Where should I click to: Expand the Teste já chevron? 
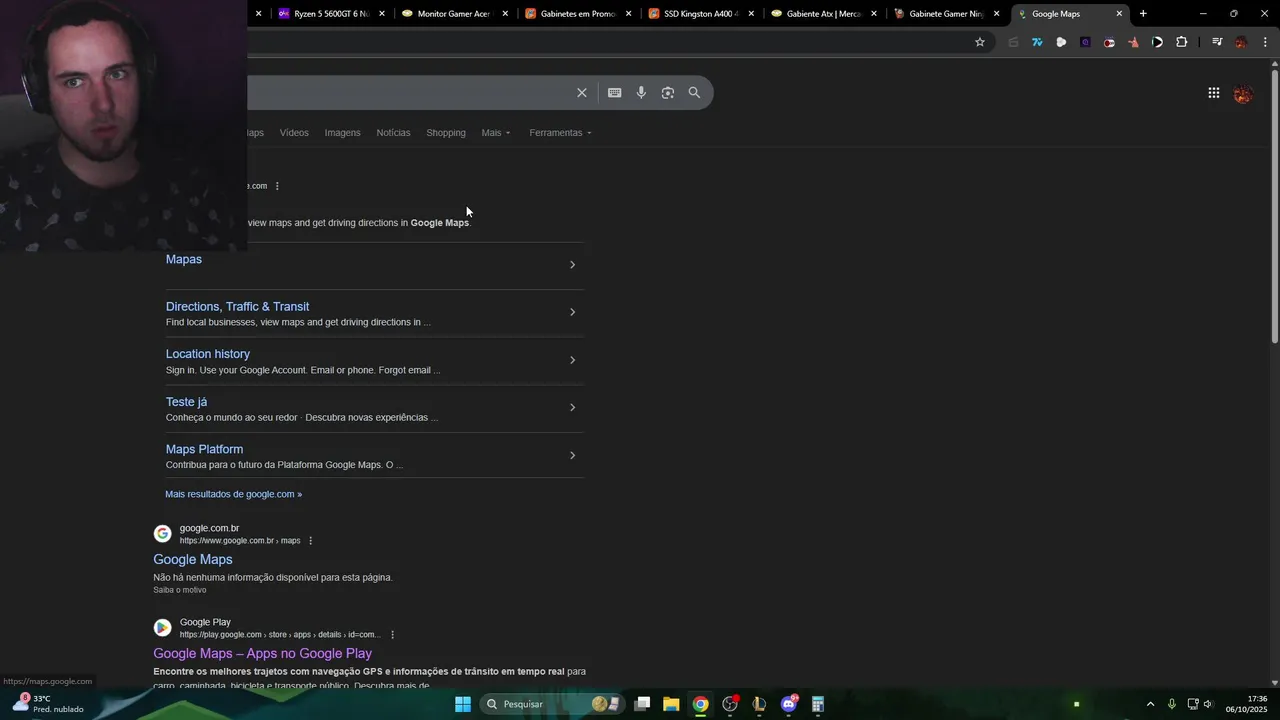pyautogui.click(x=572, y=407)
